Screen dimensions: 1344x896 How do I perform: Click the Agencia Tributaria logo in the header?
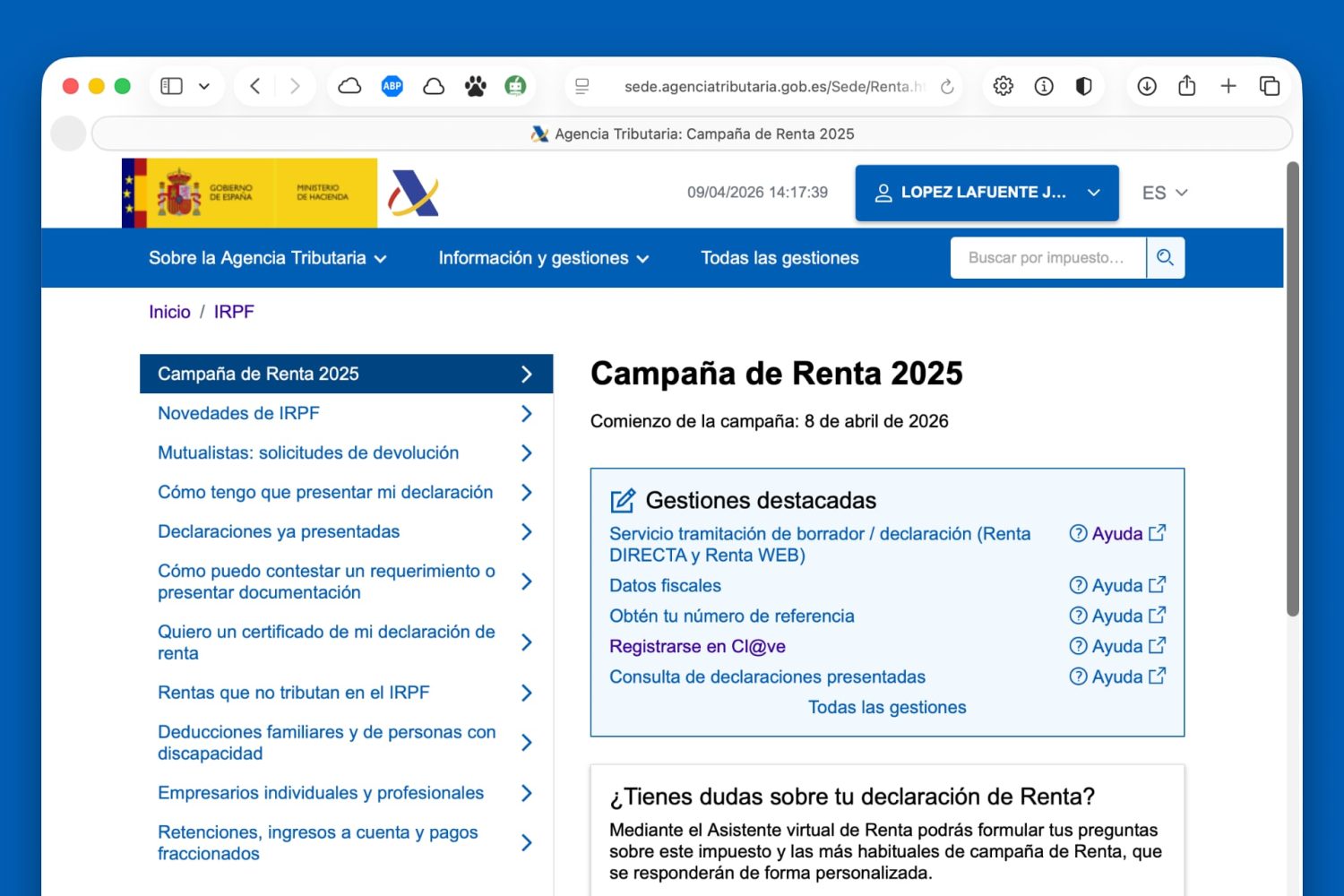(412, 193)
